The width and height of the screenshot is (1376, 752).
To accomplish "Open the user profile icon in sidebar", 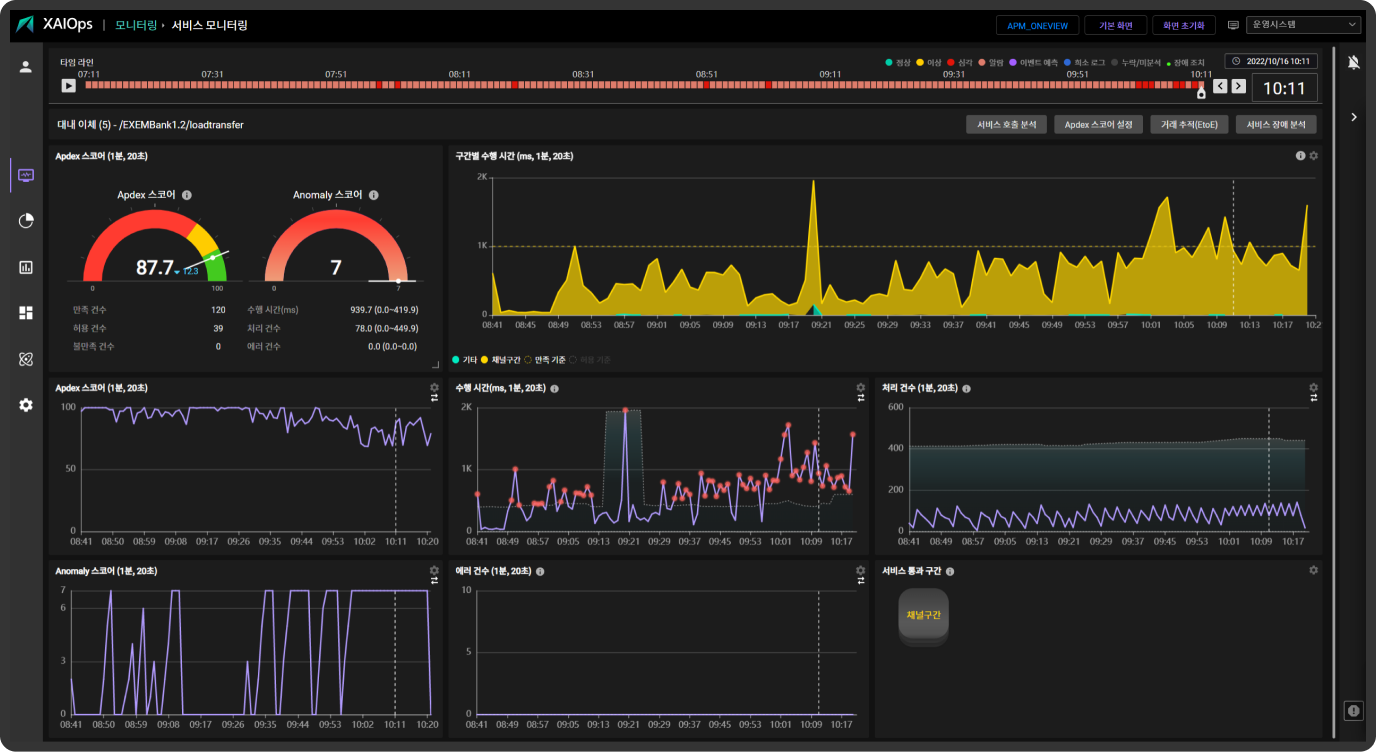I will point(26,67).
